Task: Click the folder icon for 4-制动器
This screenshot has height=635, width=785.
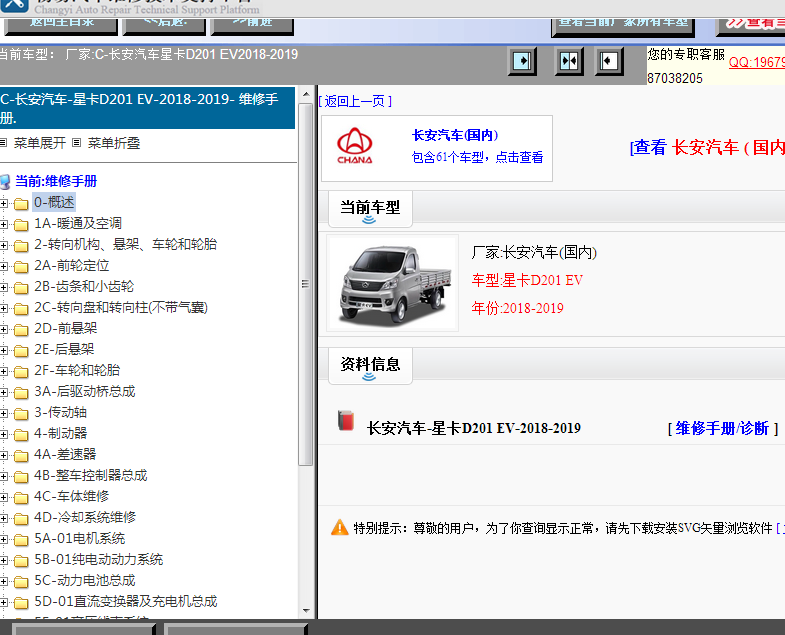Action: 21,435
